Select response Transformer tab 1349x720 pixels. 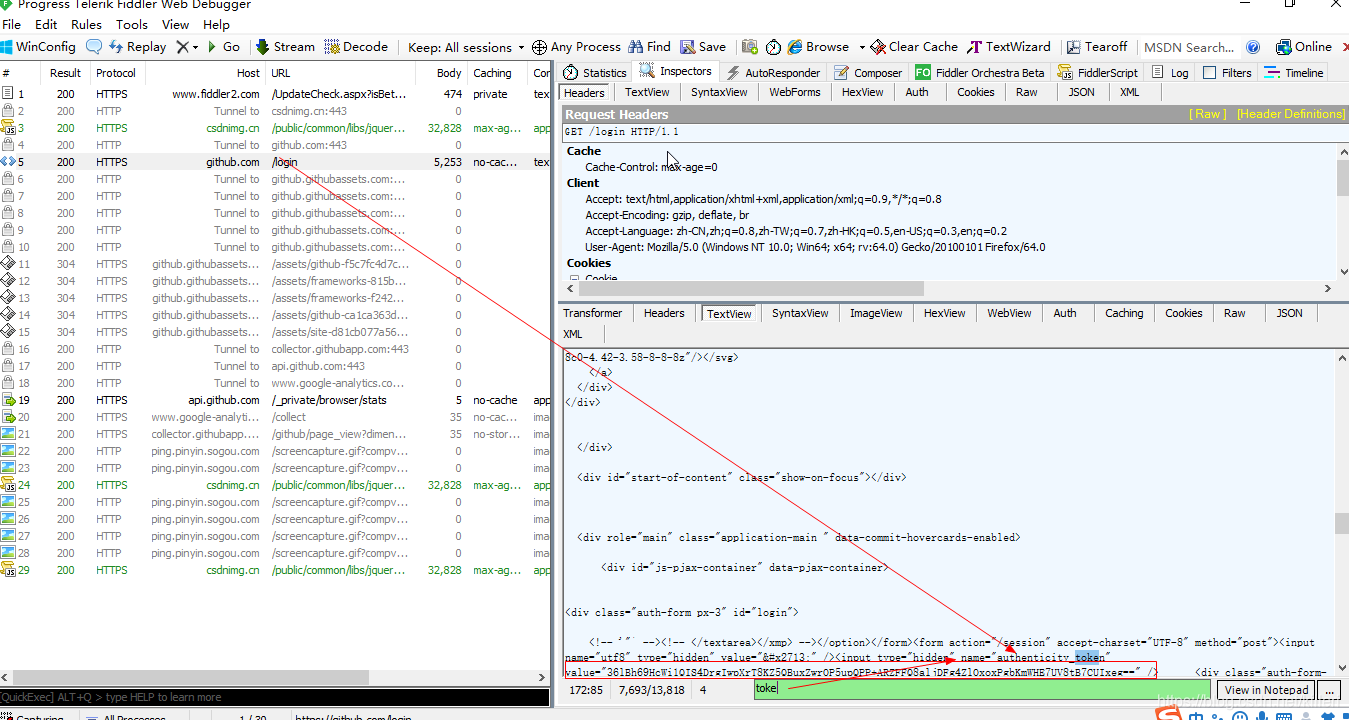click(593, 313)
